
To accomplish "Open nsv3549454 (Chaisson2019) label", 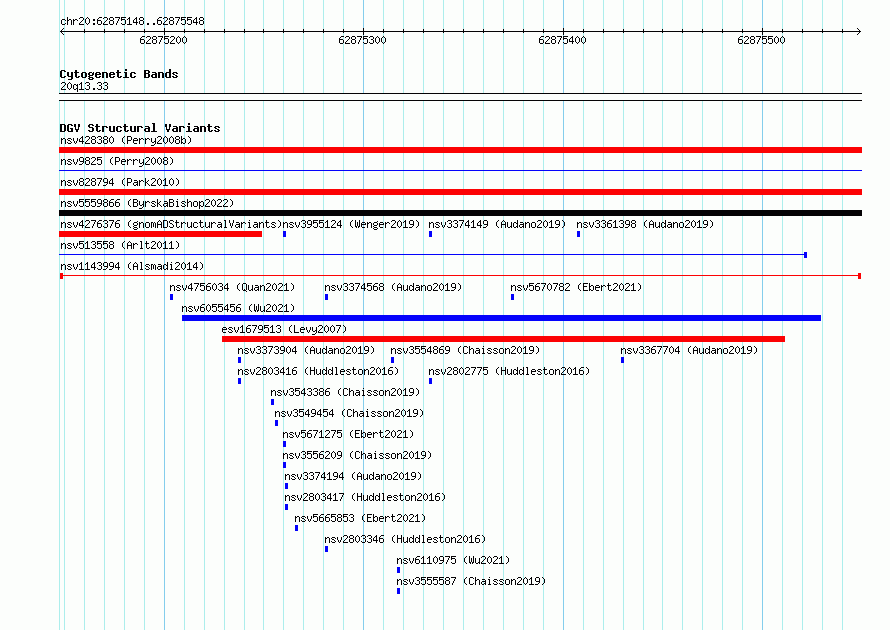I will tap(350, 413).
